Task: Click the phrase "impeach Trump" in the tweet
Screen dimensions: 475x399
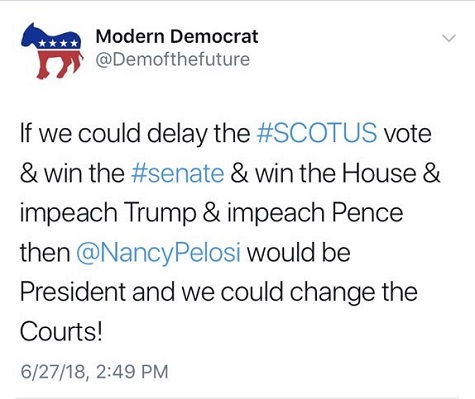Action: point(108,214)
